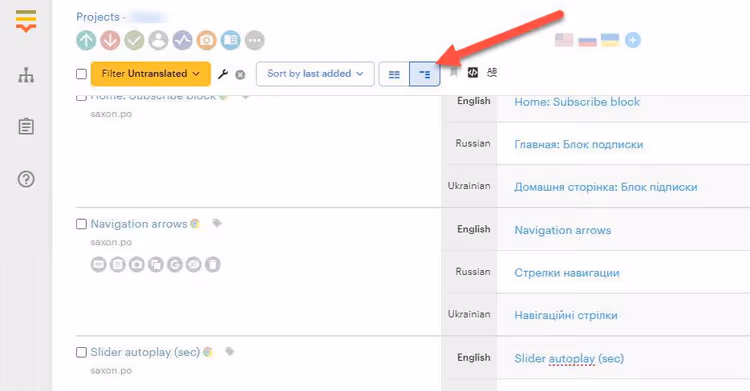Viewport: 750px width, 391px height.
Task: Click the duplicate key icon under Navigation arrows
Action: 156,264
